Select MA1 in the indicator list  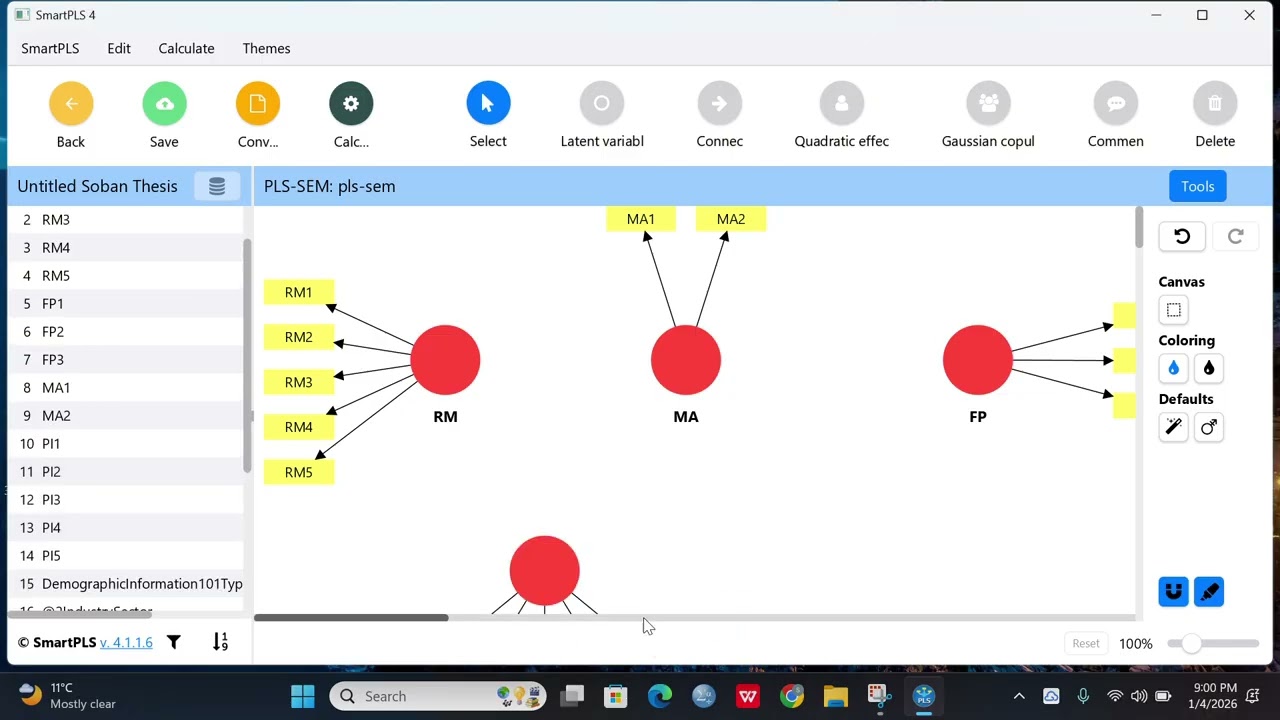coord(126,388)
